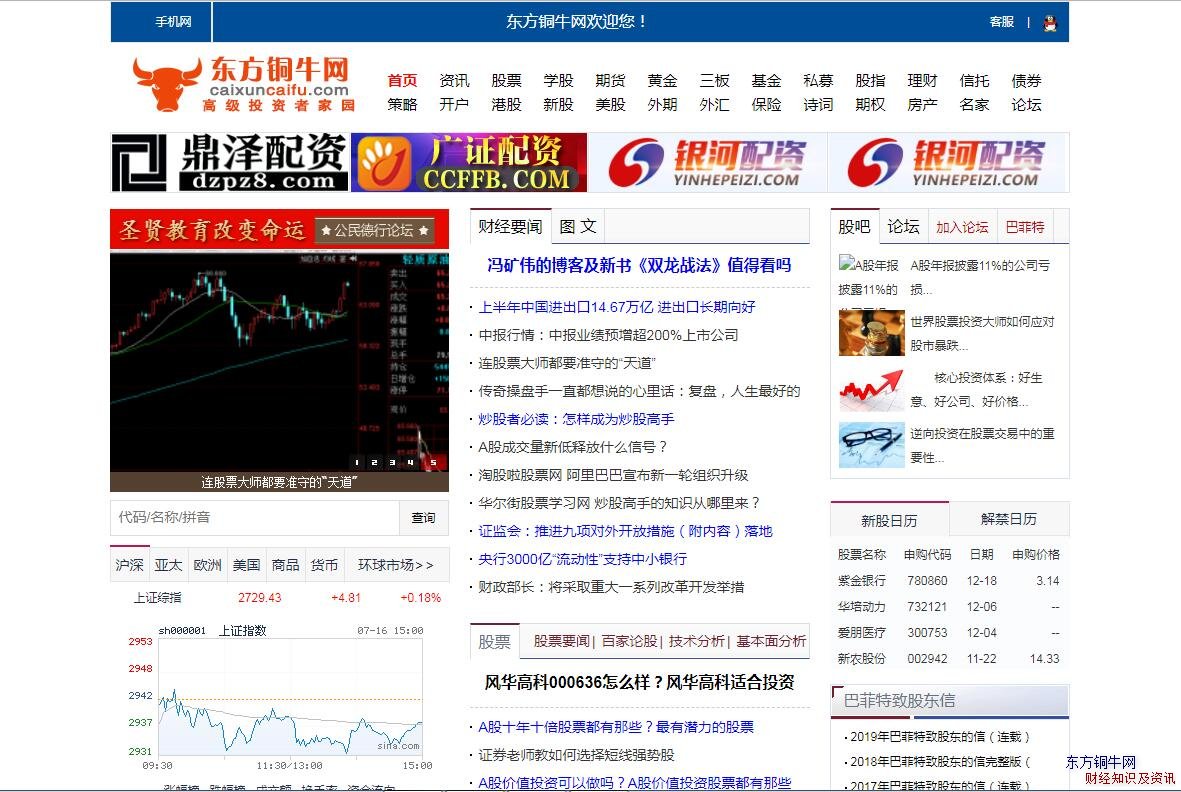Select the 股吧 tab
Image resolution: width=1181 pixels, height=792 pixels.
click(854, 227)
